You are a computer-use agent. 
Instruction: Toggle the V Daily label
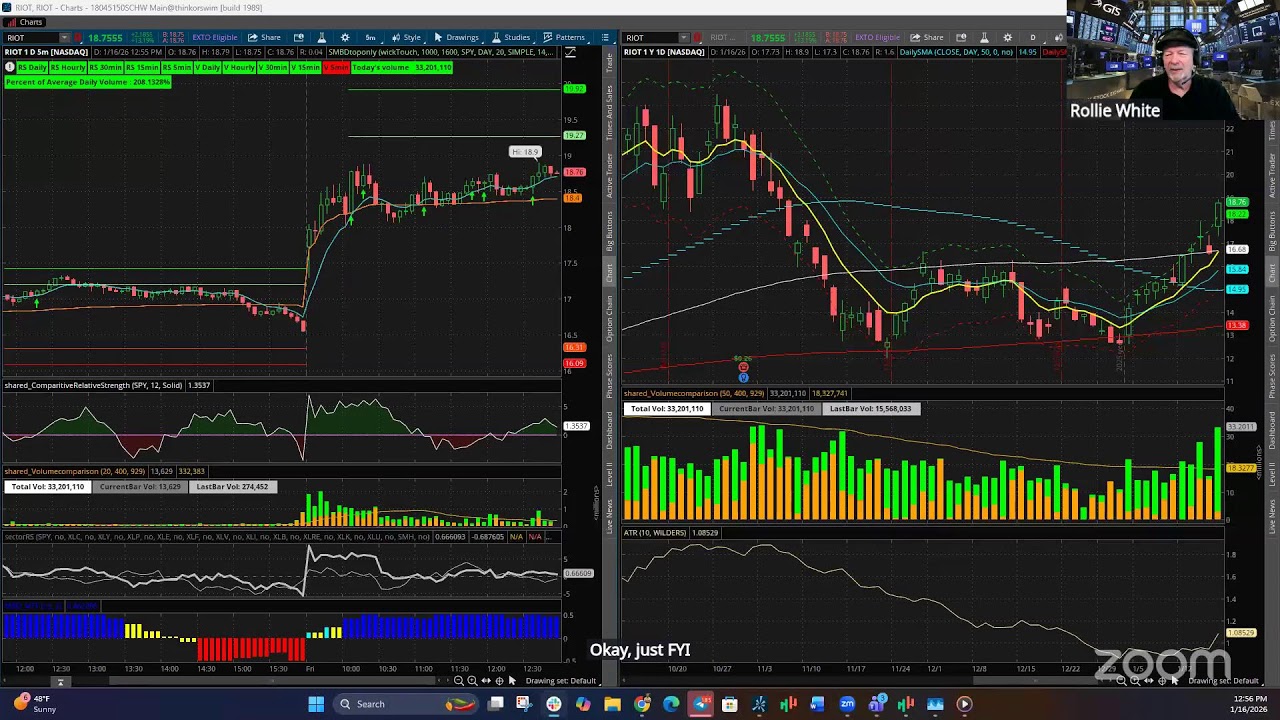(x=208, y=67)
